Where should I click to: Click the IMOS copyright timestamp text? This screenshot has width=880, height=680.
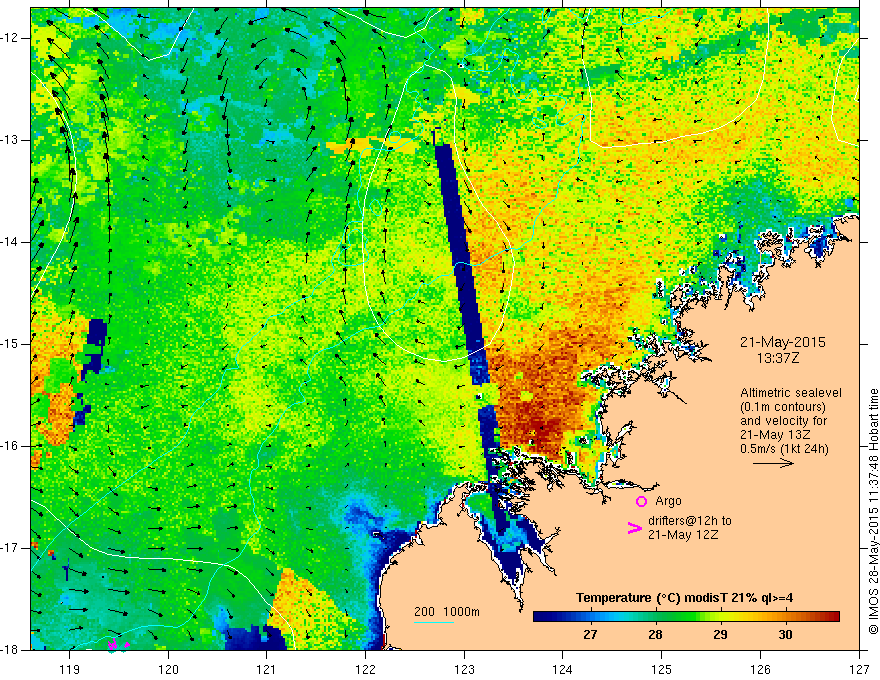[873, 511]
